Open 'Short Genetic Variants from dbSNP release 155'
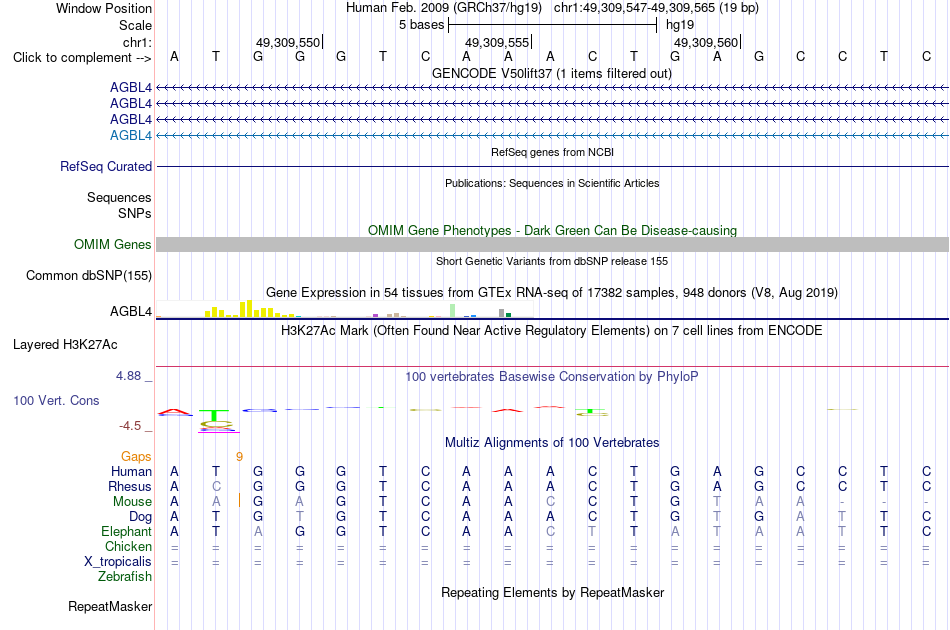The image size is (950, 630). tap(552, 261)
